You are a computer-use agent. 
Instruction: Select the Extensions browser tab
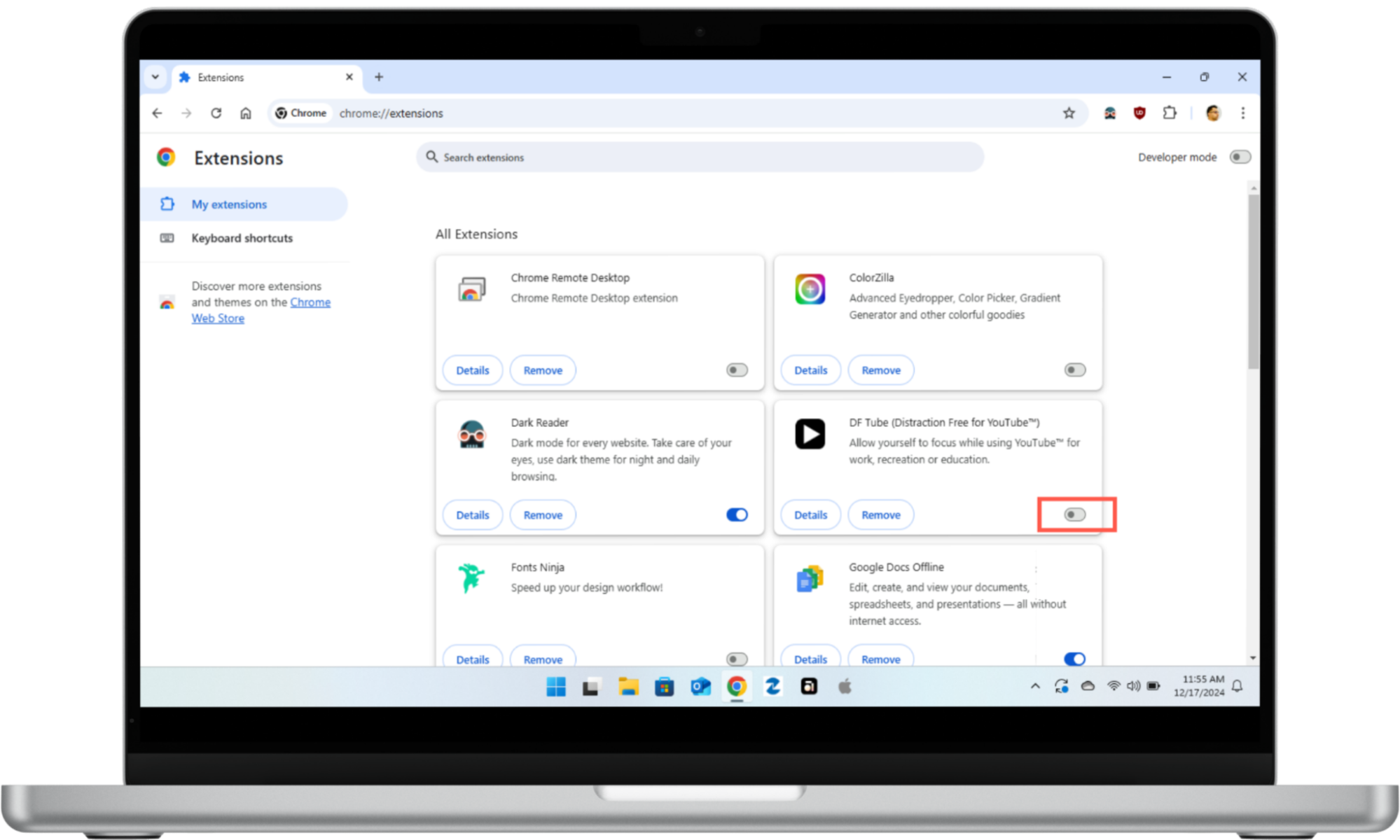tap(266, 77)
